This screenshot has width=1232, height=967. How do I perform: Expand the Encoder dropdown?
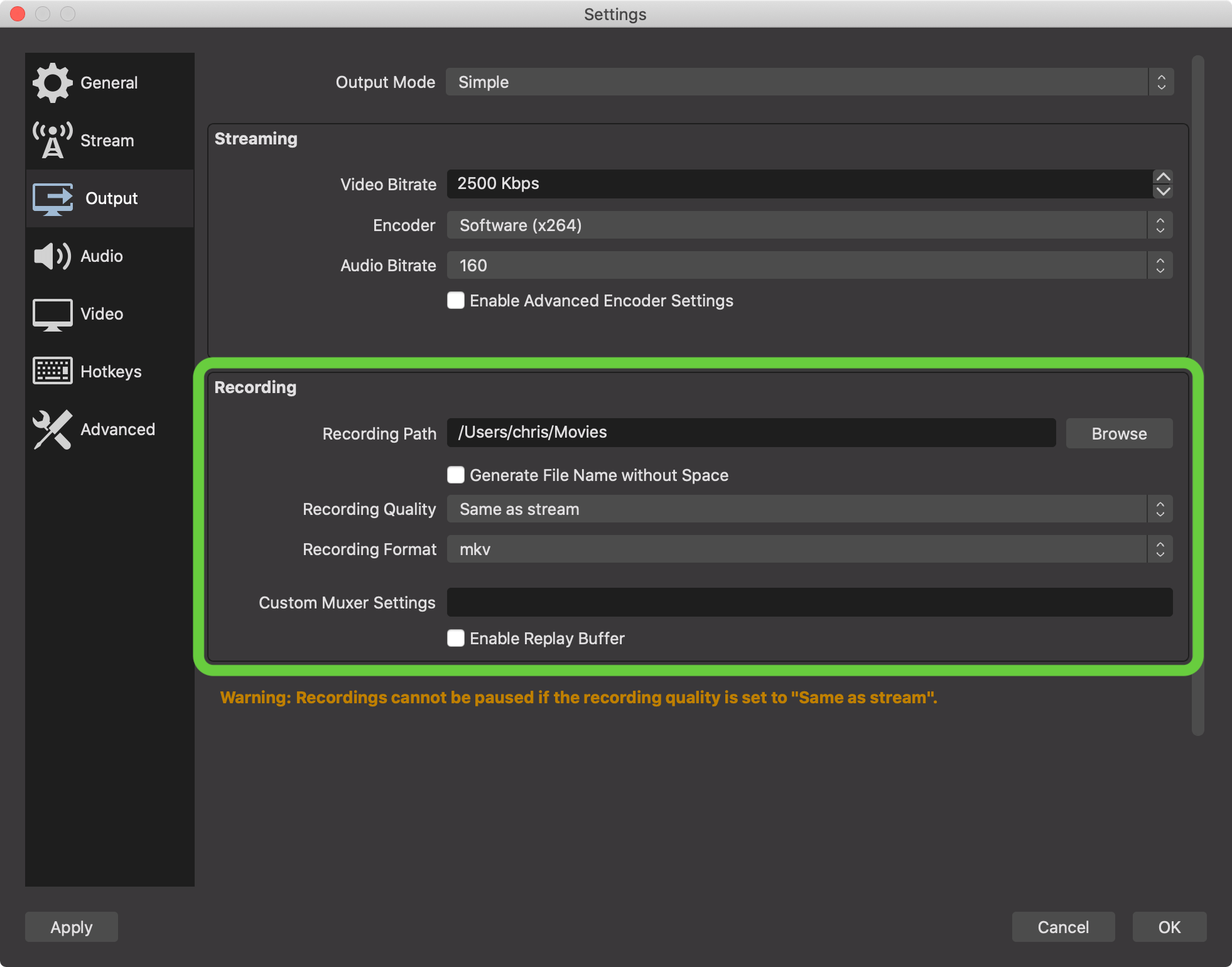click(809, 225)
